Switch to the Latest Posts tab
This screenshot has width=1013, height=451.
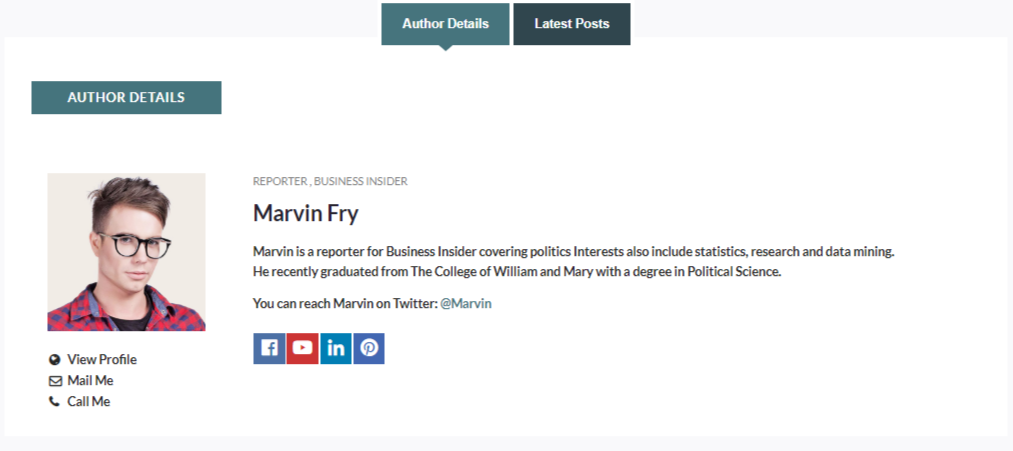572,24
